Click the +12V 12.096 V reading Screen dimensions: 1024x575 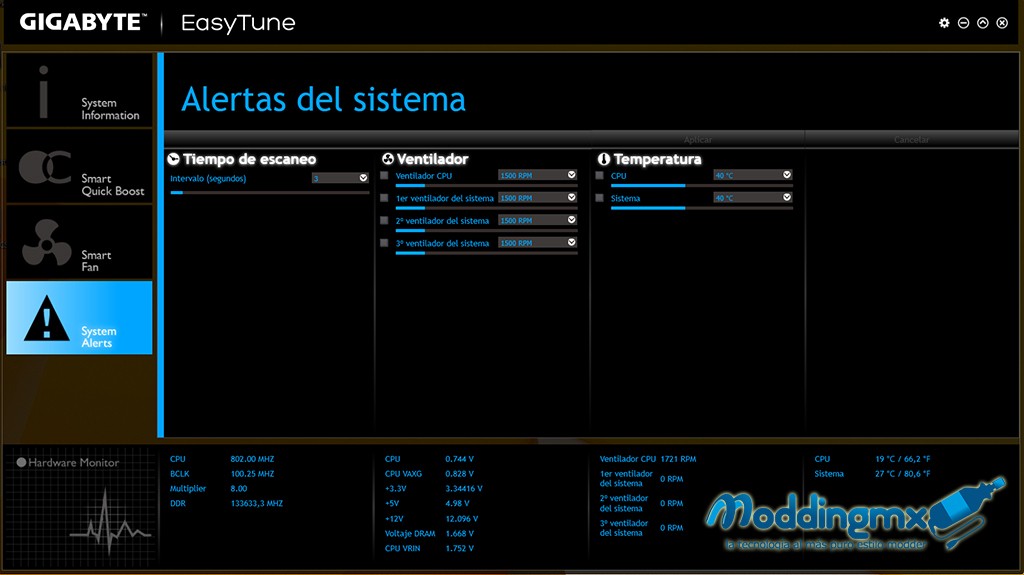[x=432, y=518]
